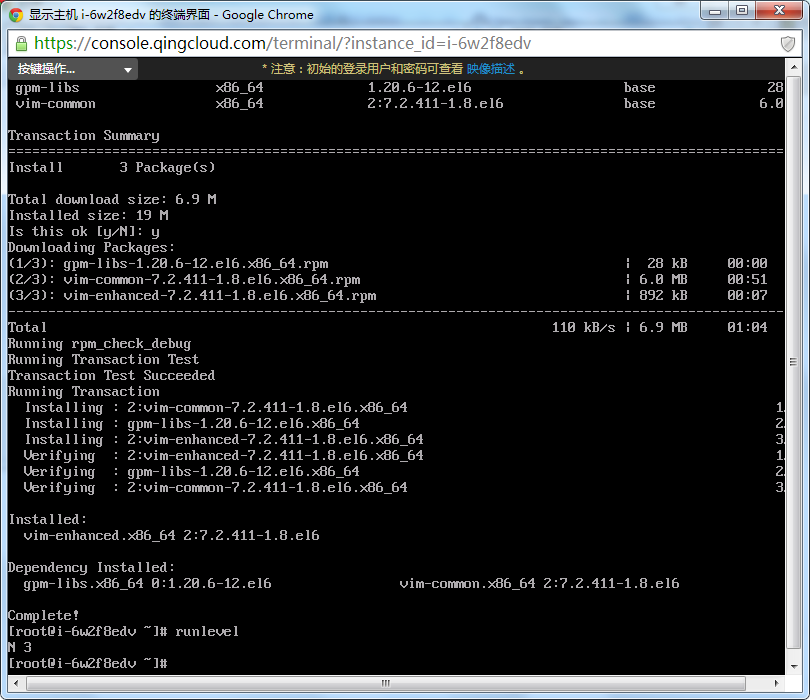Viewport: 810px width, 700px height.
Task: Click the 'Is this ok [y/N]: y' line
Action: click(x=84, y=231)
